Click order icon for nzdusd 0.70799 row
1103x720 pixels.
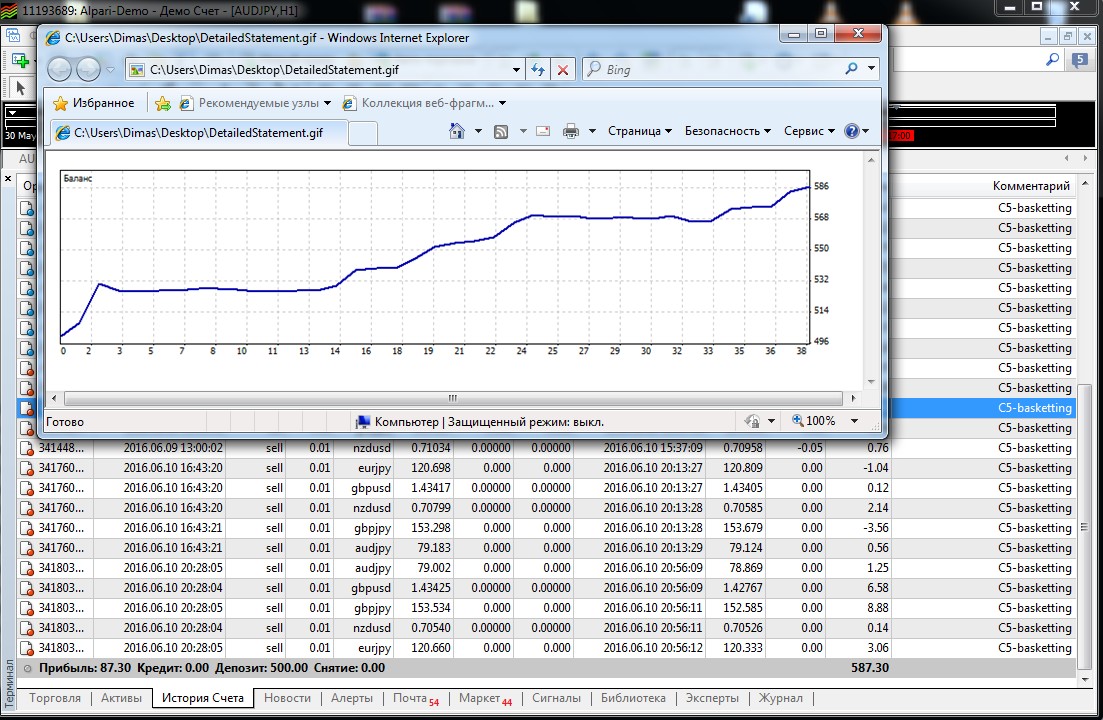click(x=27, y=508)
